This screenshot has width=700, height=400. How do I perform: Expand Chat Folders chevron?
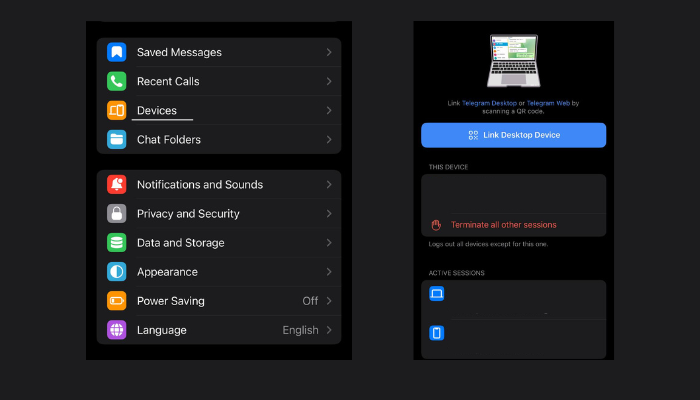point(329,139)
